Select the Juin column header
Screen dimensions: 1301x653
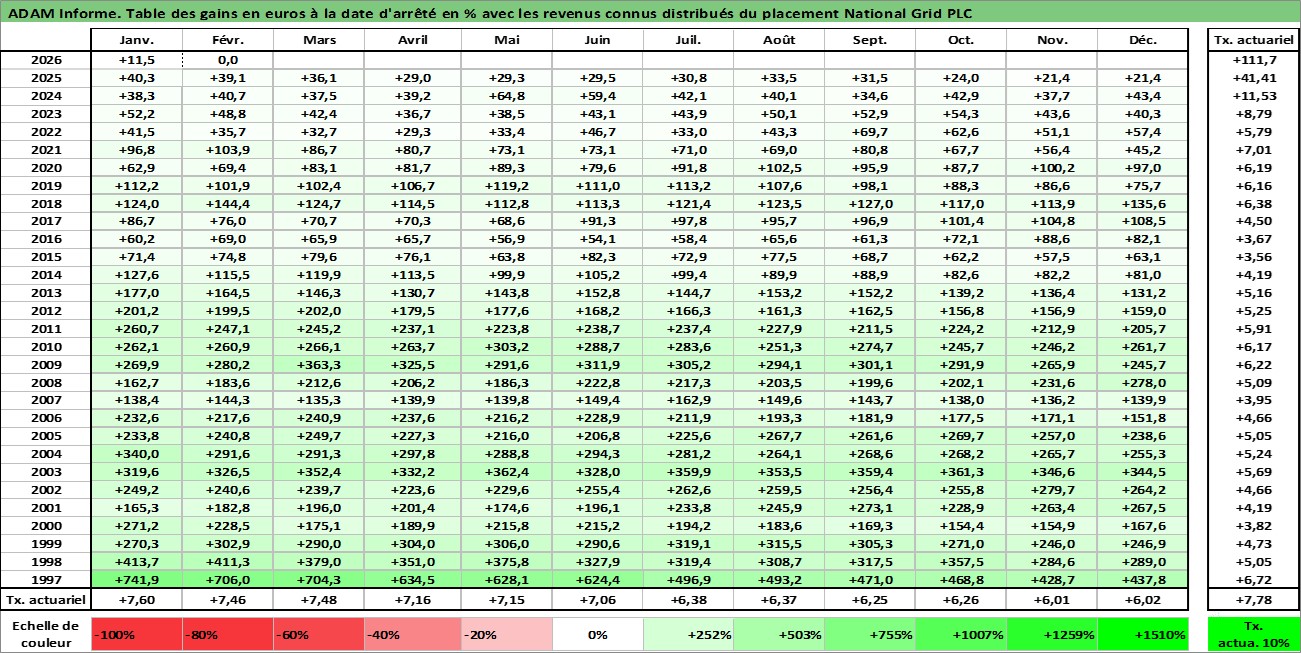(x=596, y=40)
